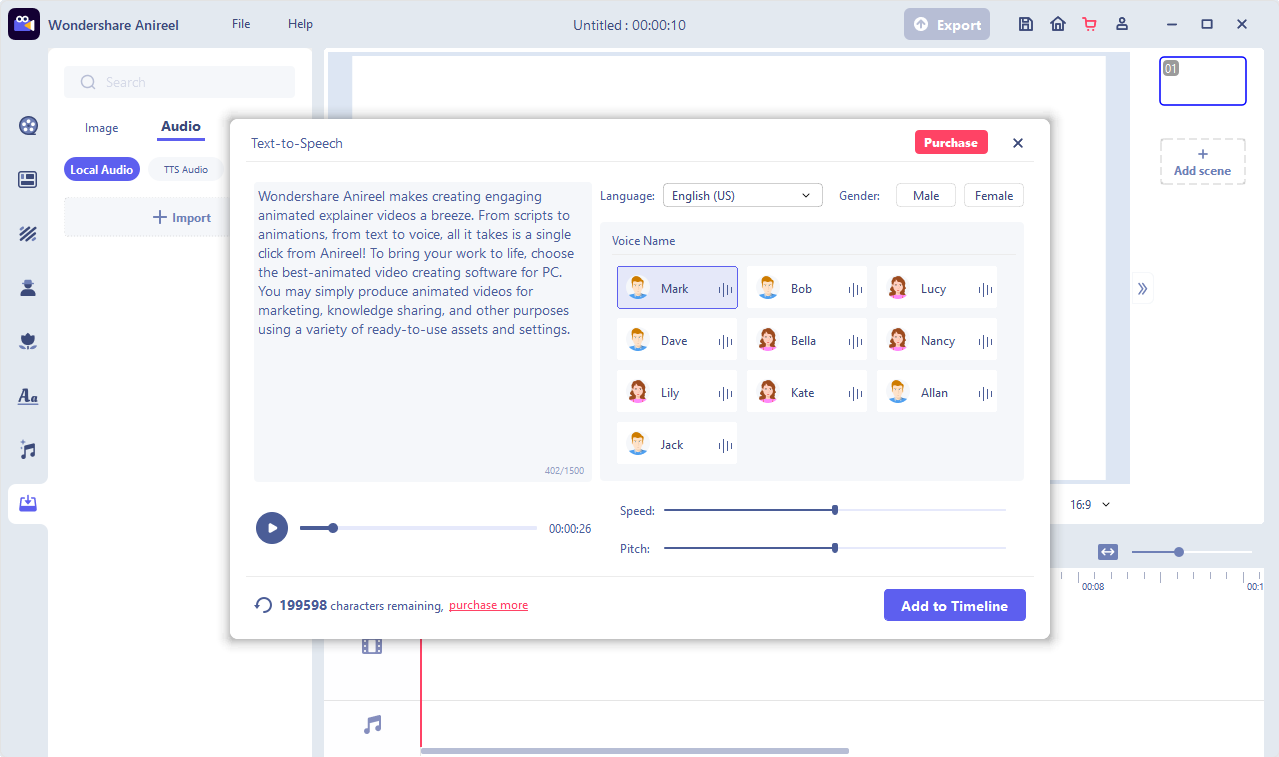Preview Jack voice waveform icon
Image resolution: width=1279 pixels, height=757 pixels.
pos(725,445)
